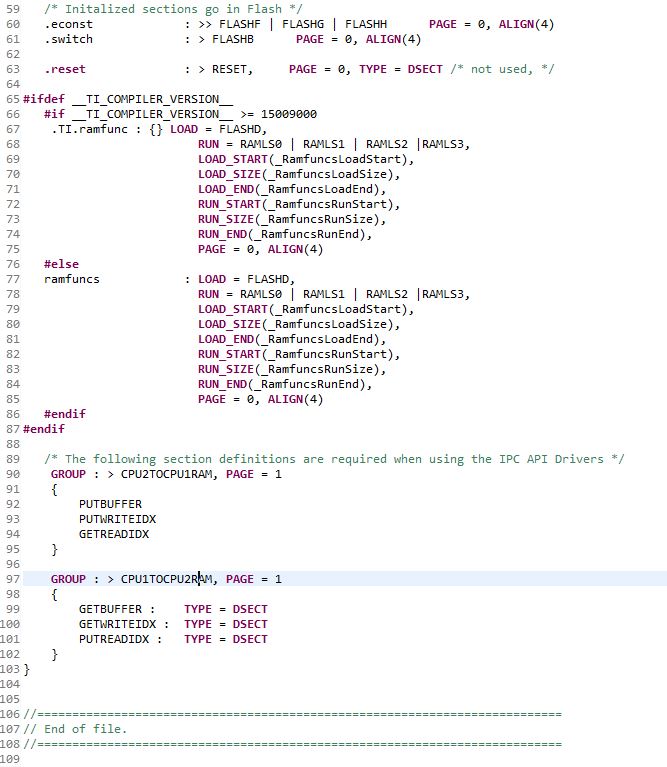This screenshot has width=667, height=767.
Task: Click the IPC API Drivers comment on line 89
Action: [x=334, y=459]
